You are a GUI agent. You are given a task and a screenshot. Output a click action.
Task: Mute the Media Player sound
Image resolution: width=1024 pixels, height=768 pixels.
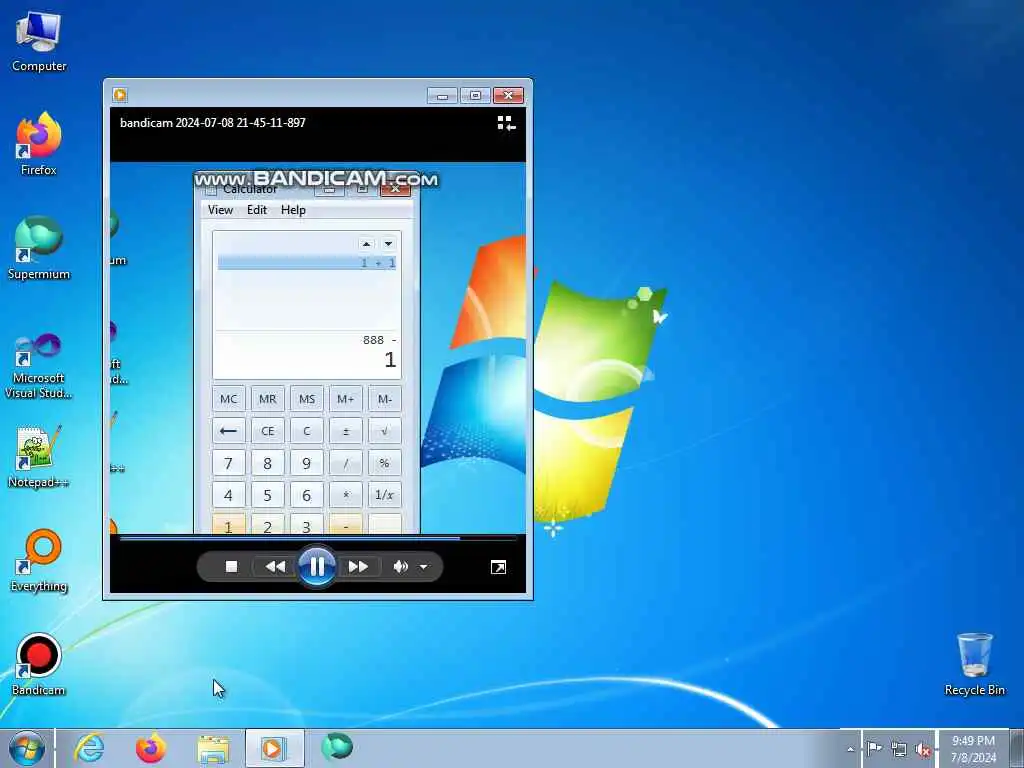click(x=400, y=566)
